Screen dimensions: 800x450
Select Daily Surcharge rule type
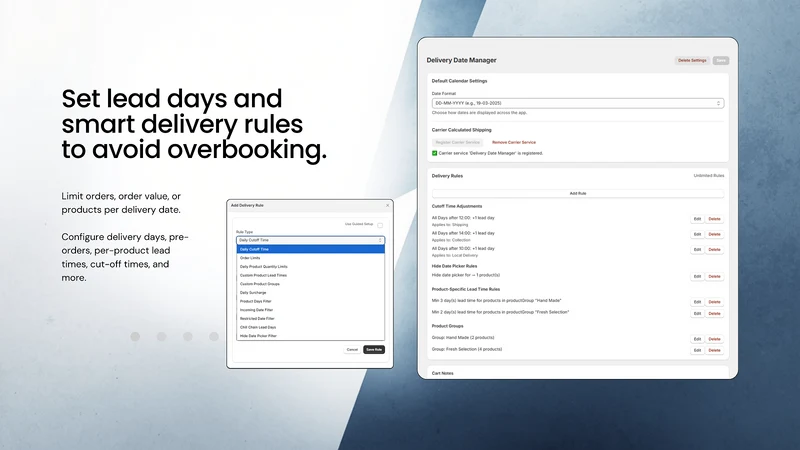pos(310,292)
